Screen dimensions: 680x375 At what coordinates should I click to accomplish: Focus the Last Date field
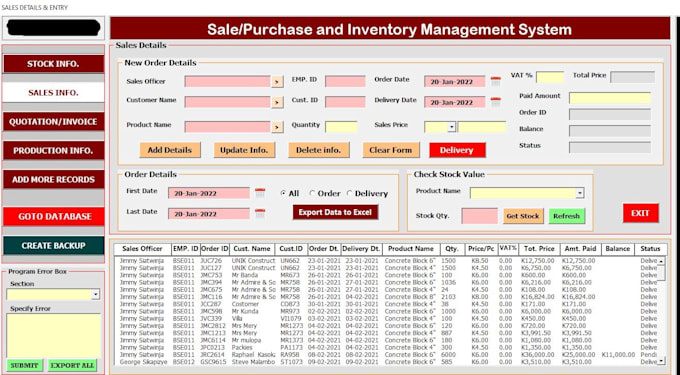tap(209, 214)
